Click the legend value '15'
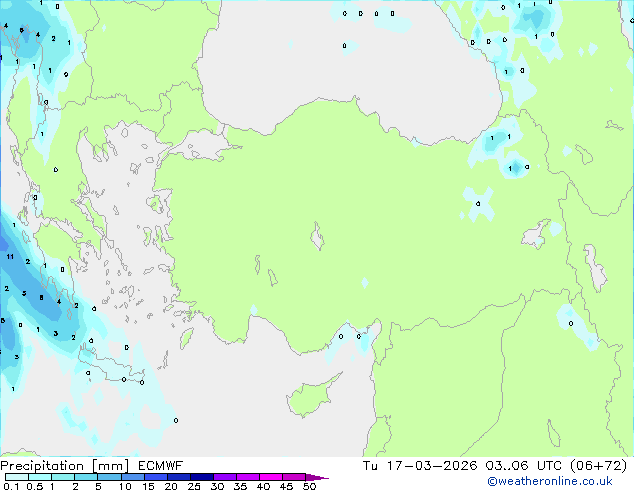The image size is (634, 490). 148,486
